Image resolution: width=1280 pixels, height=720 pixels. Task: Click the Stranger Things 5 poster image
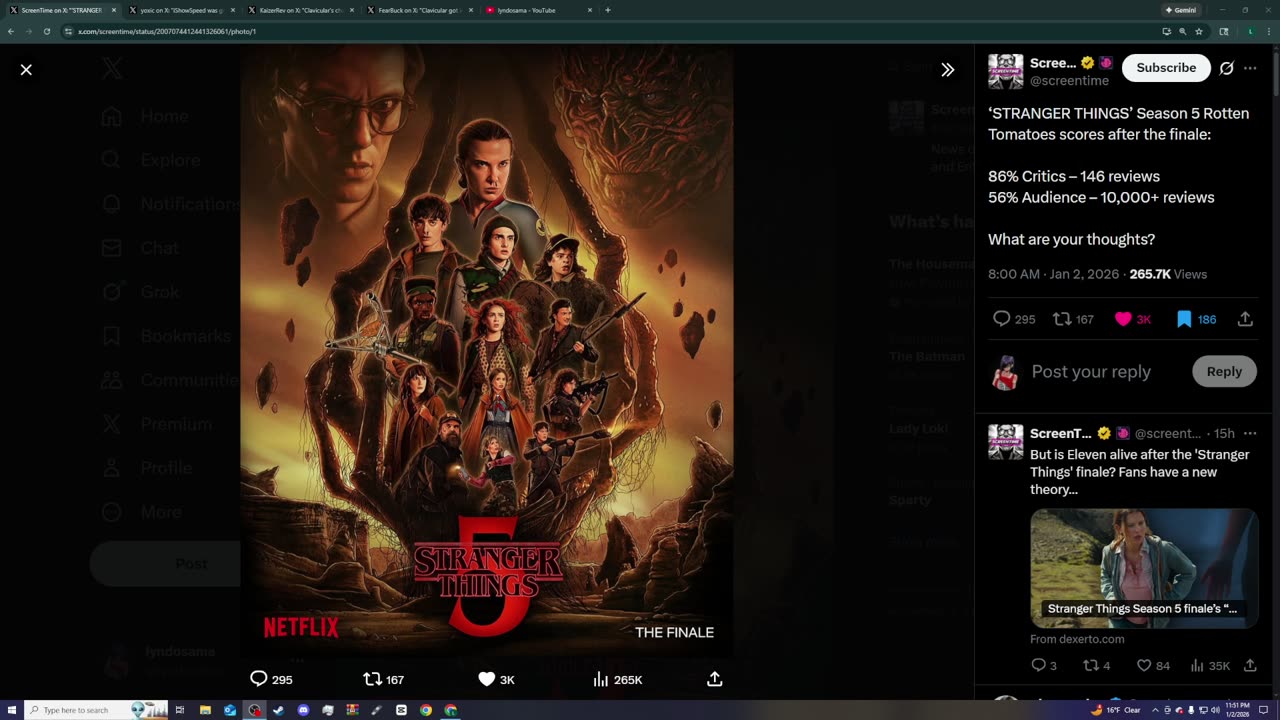coord(487,349)
